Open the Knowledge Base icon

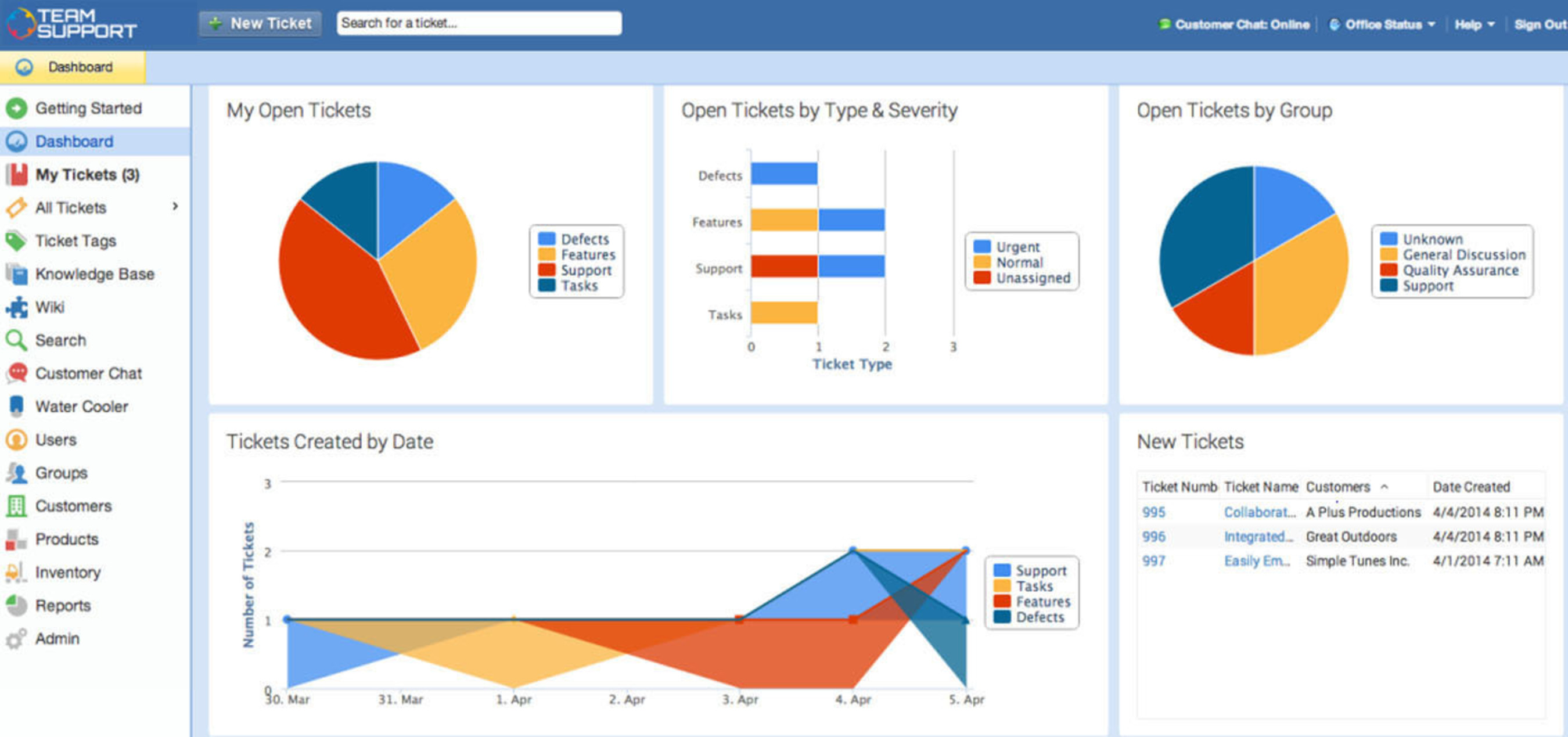click(x=17, y=275)
